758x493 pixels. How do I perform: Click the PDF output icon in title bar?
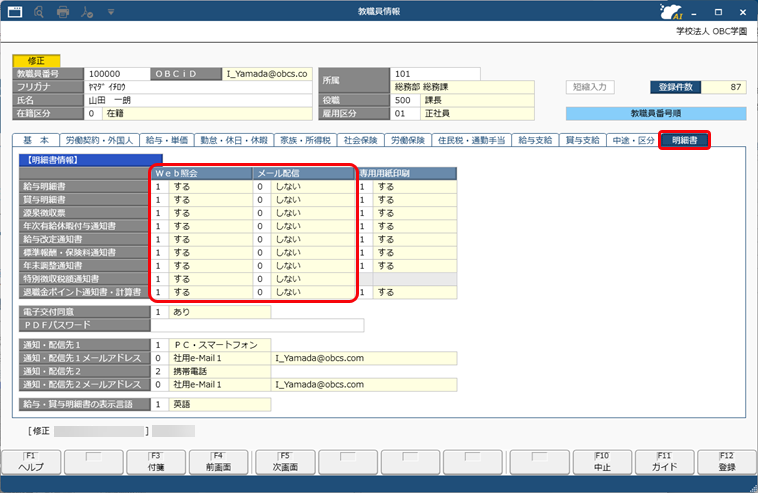(x=87, y=12)
